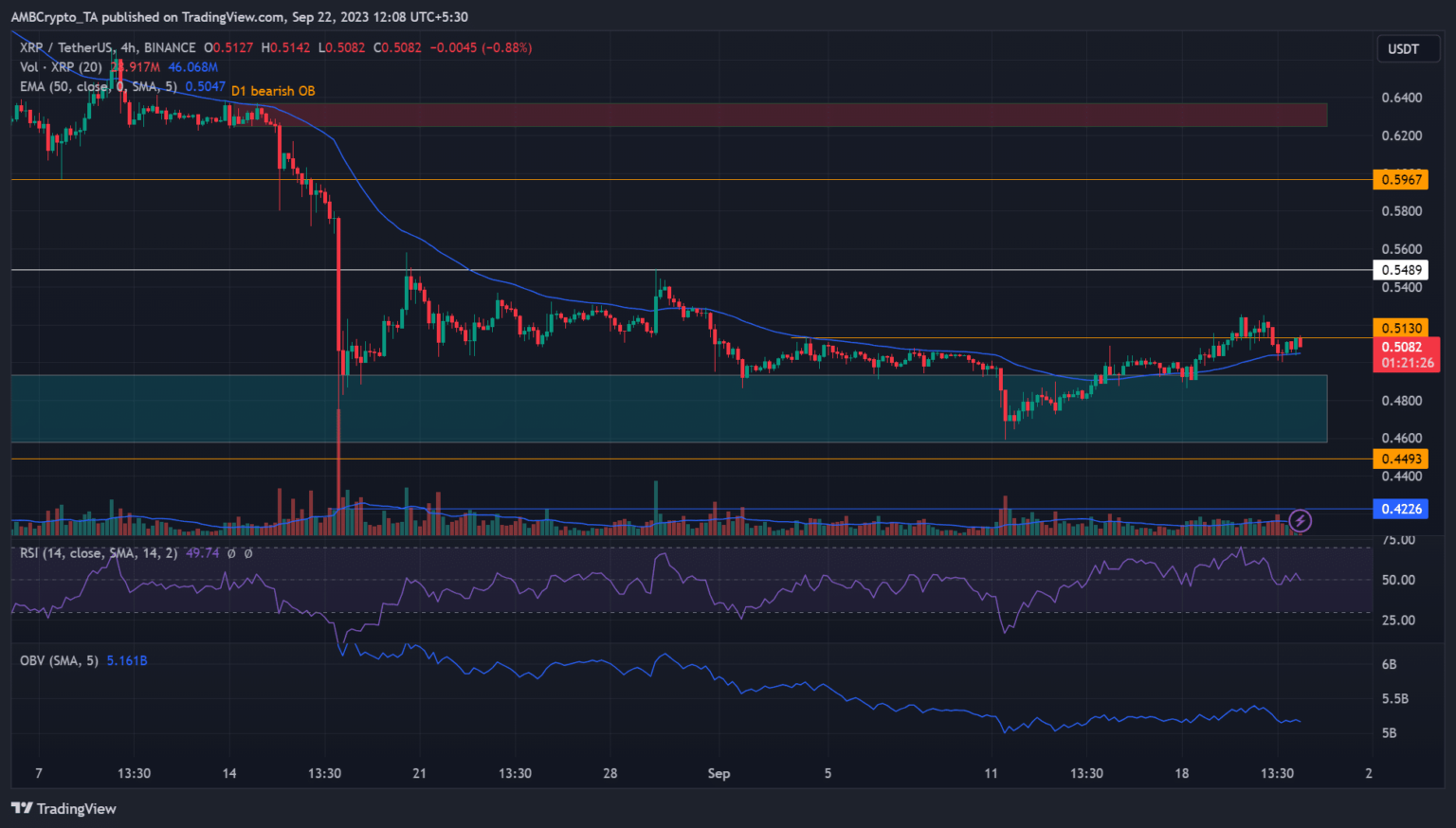Click the orange 0.5967 price label

(x=1401, y=179)
